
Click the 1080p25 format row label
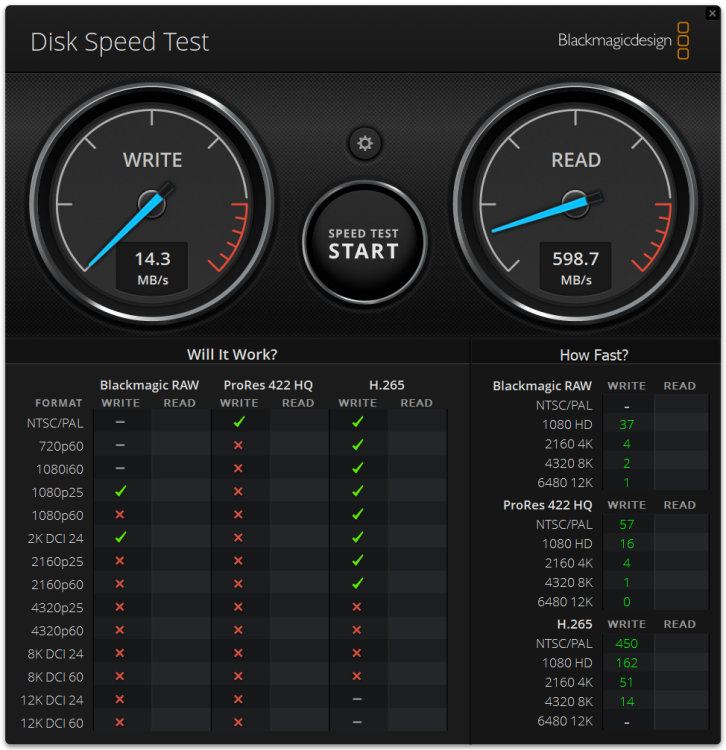pyautogui.click(x=57, y=492)
